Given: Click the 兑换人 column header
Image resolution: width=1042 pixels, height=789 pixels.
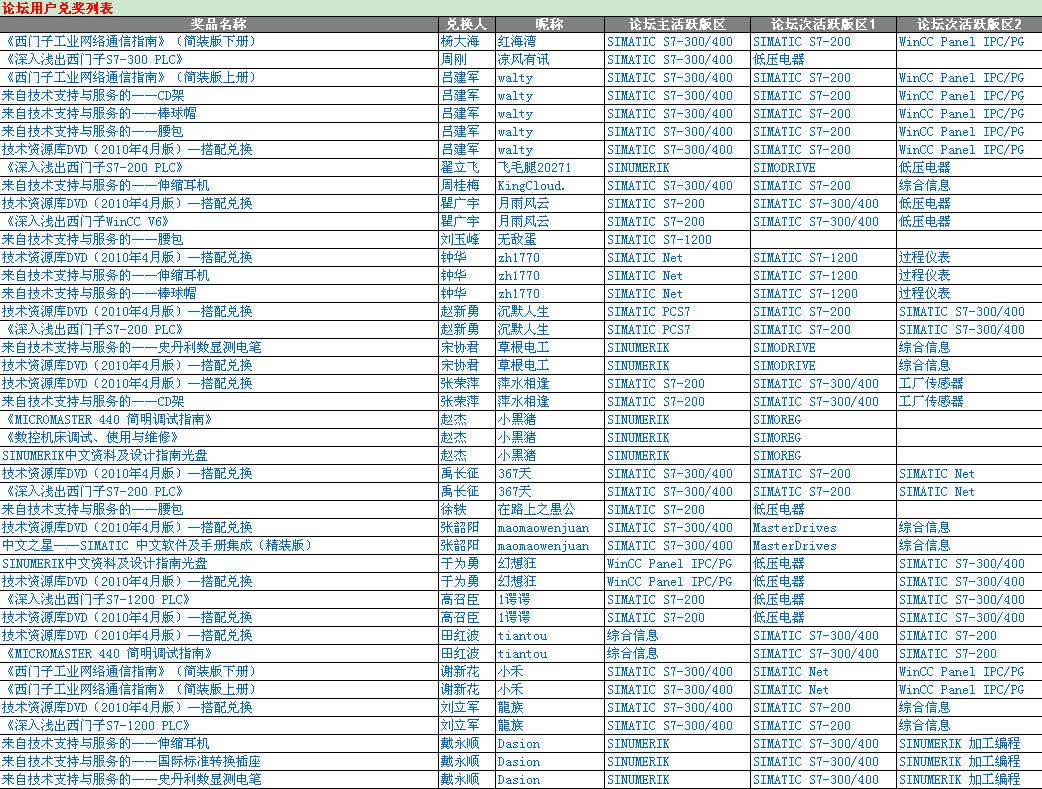Looking at the screenshot, I should coord(467,25).
